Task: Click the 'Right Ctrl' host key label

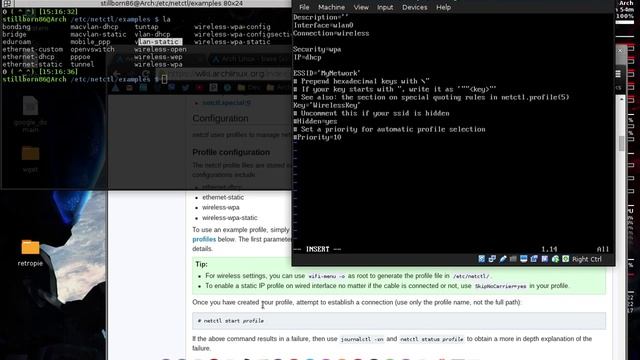Action: 587,259
